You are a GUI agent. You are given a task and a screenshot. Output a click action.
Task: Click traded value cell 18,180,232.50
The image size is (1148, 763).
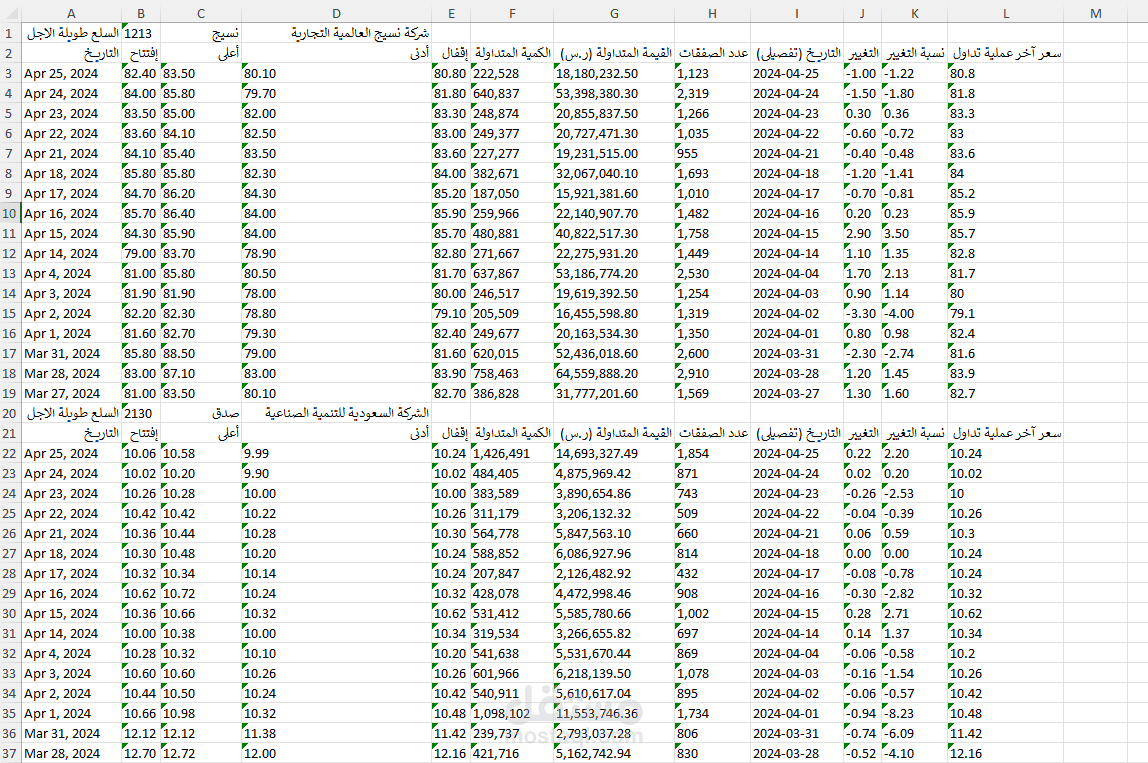tap(614, 74)
